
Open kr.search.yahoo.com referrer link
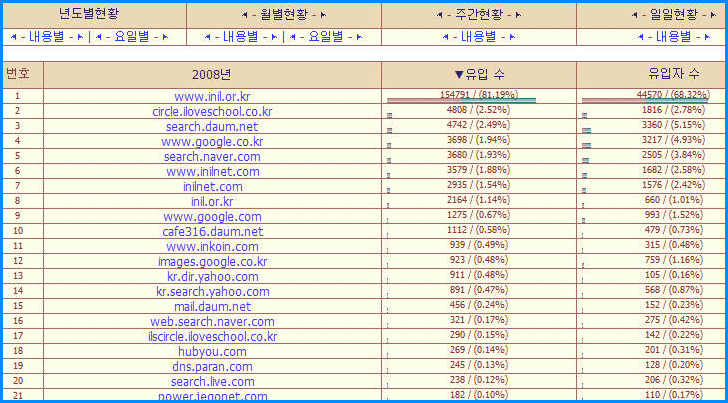(213, 291)
